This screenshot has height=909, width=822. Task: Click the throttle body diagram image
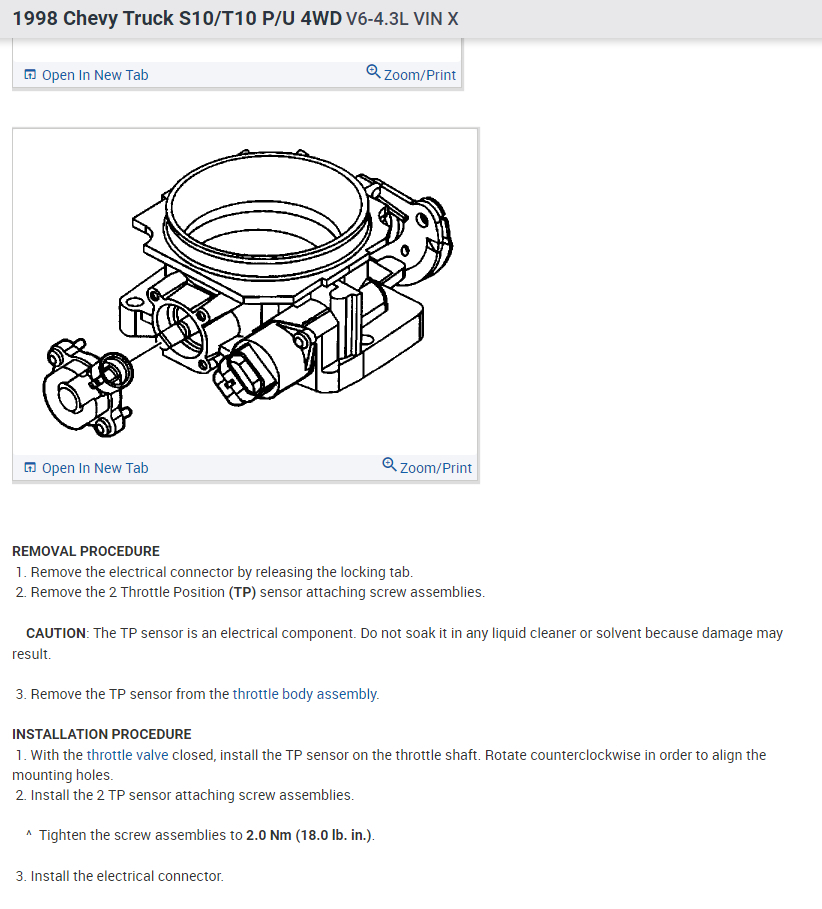pos(246,293)
